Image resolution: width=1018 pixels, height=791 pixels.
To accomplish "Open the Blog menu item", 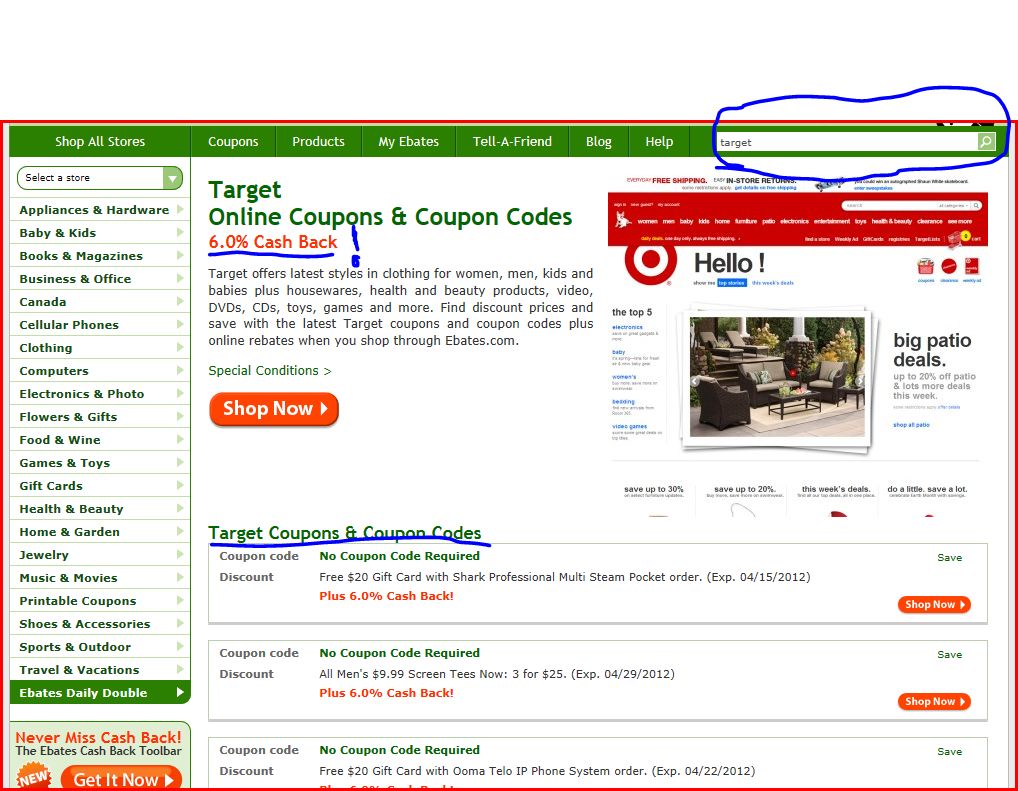I will tap(599, 142).
